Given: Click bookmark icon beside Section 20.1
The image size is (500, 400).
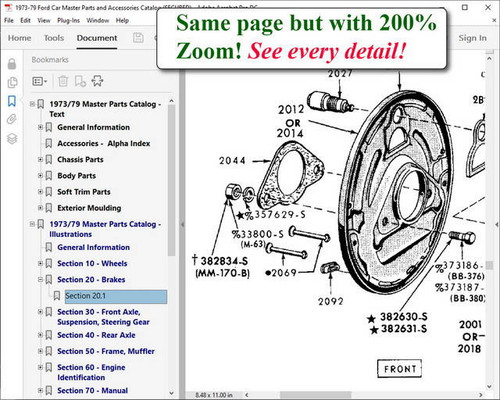Looking at the screenshot, I should pos(57,296).
